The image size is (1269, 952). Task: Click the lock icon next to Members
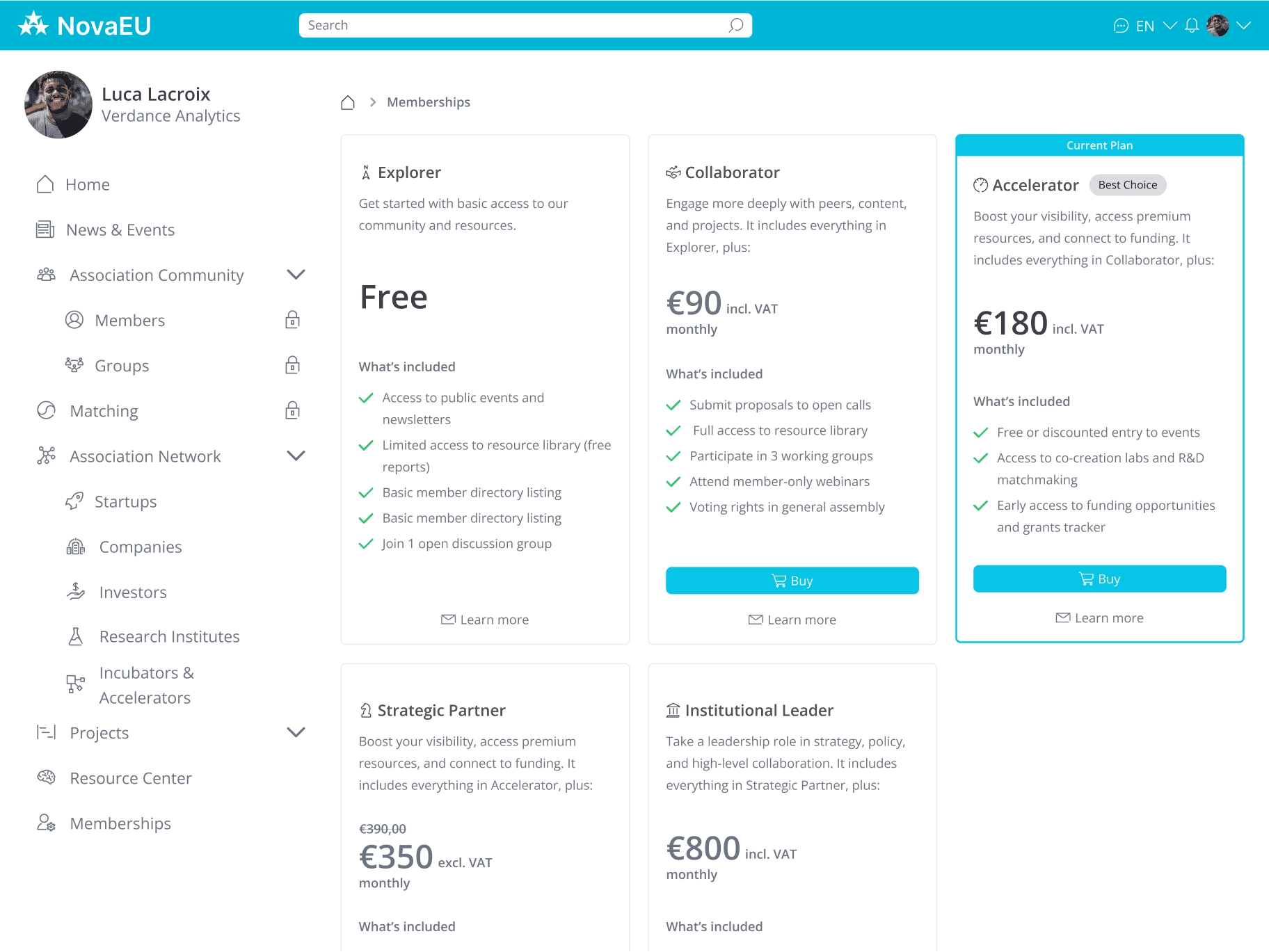292,319
